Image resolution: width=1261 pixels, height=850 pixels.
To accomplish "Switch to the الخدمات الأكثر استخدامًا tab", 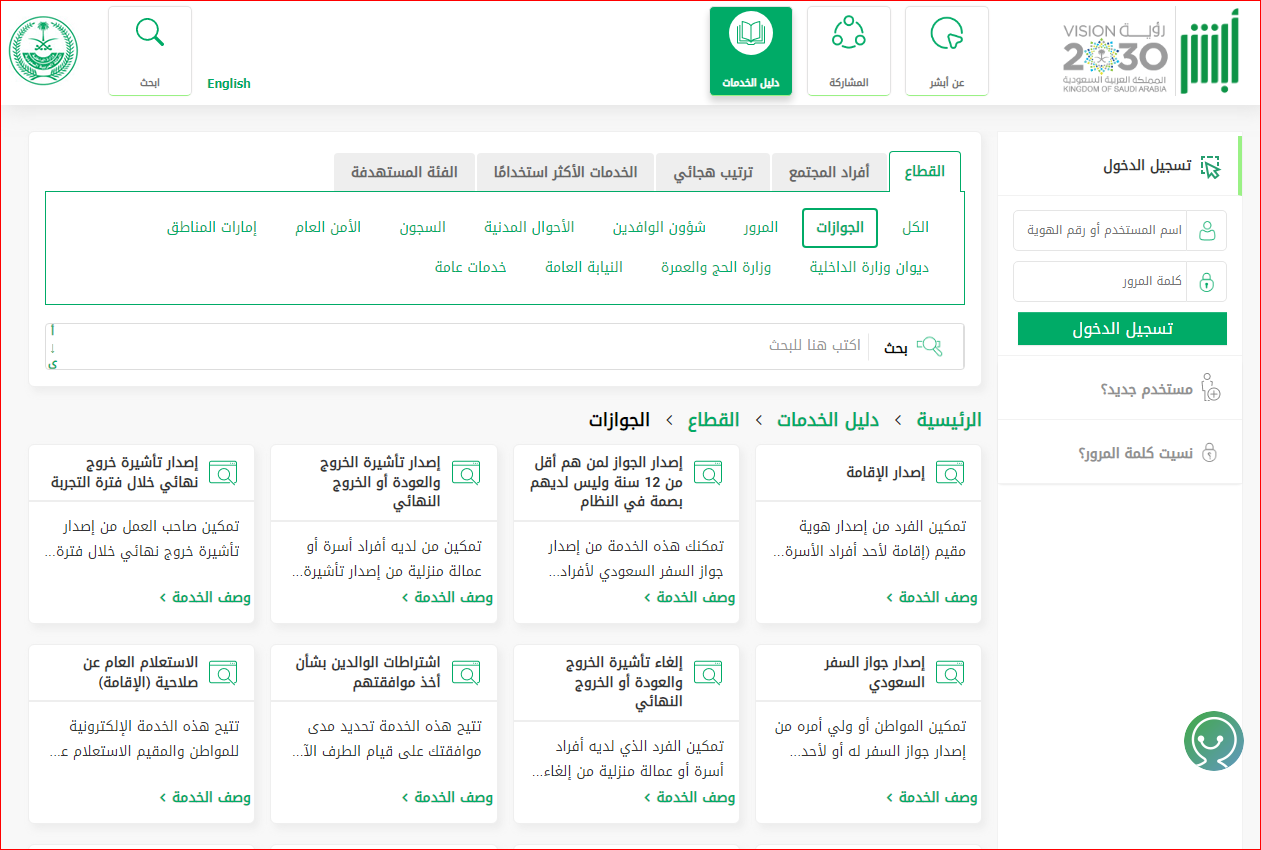I will click(x=565, y=173).
